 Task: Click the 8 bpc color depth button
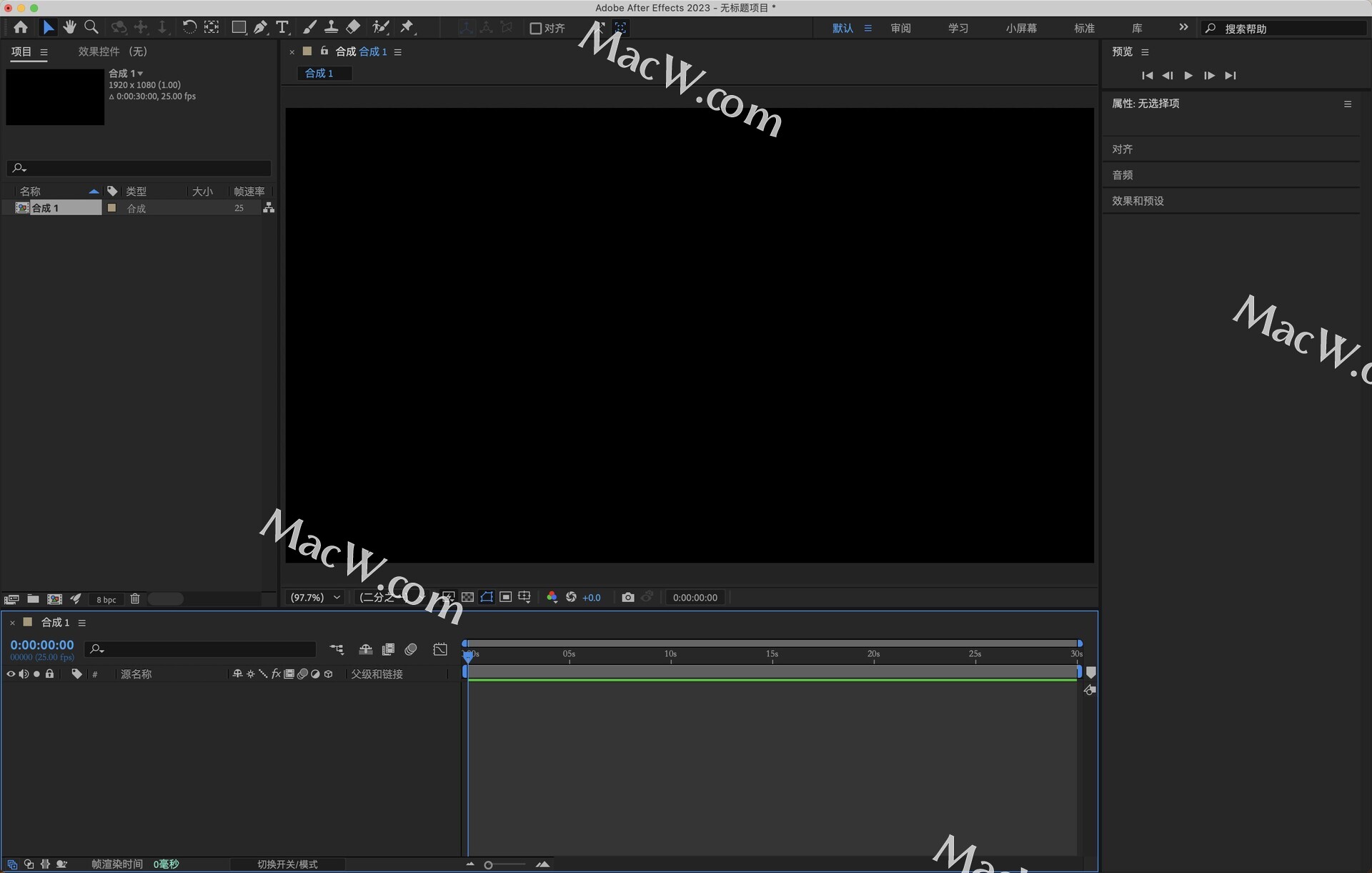tap(106, 600)
